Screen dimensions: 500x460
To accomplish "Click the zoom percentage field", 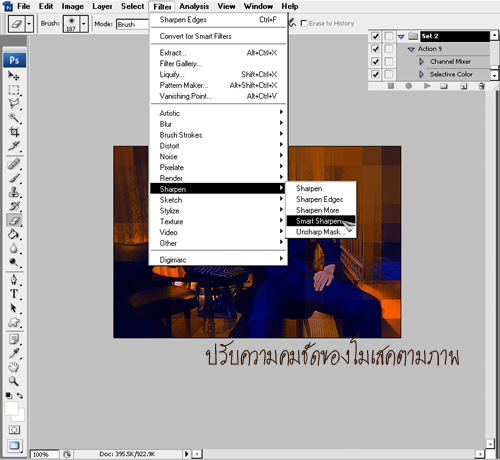I will 45,454.
